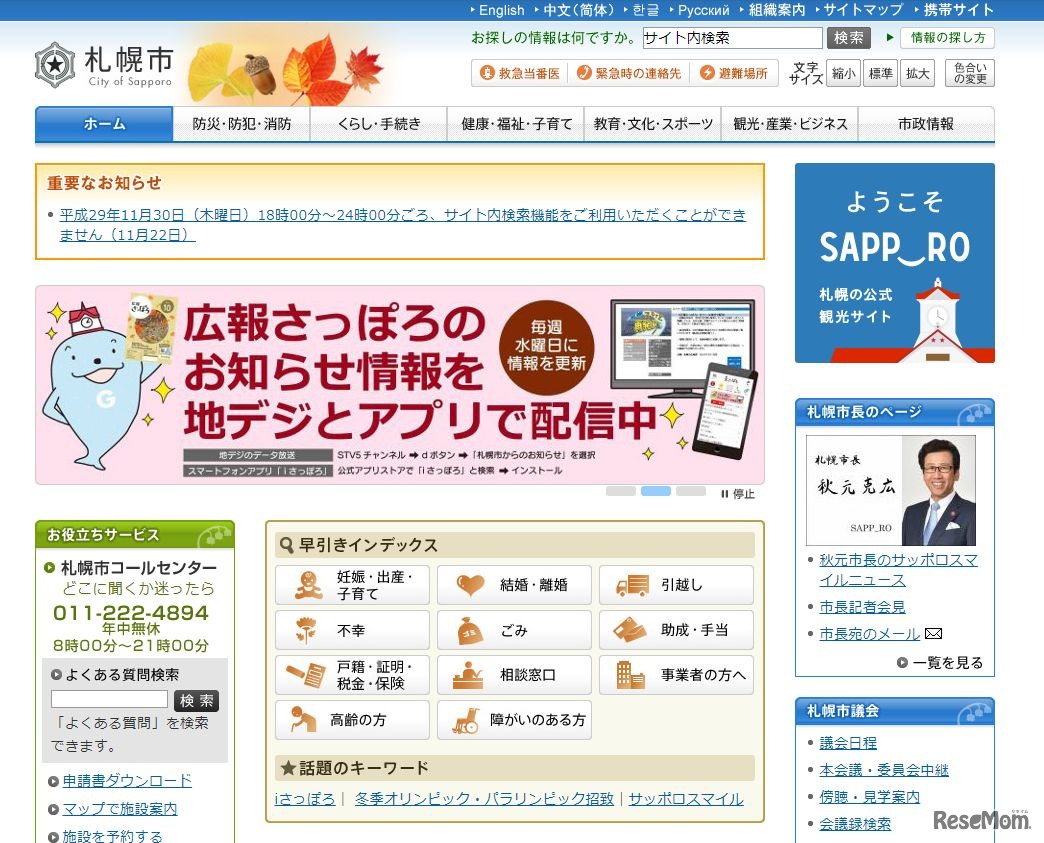Open for people with disabilities (障がいのある方)
1044x843 pixels.
click(514, 720)
